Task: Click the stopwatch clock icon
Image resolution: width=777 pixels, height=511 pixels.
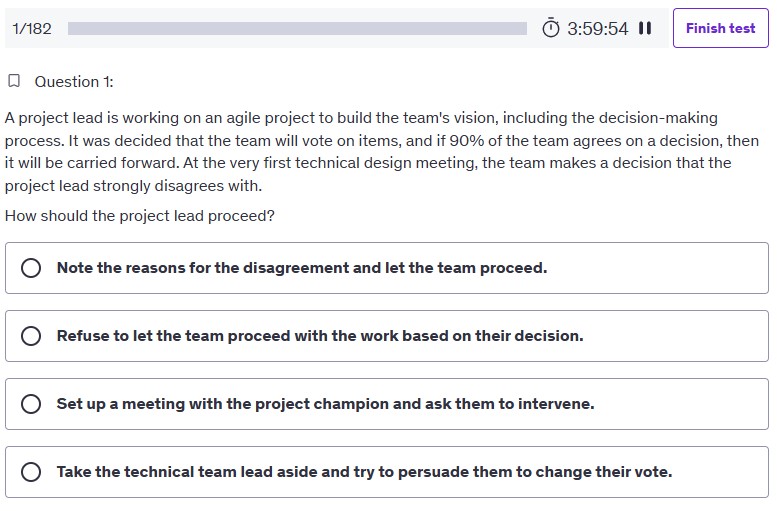Action: (x=551, y=28)
